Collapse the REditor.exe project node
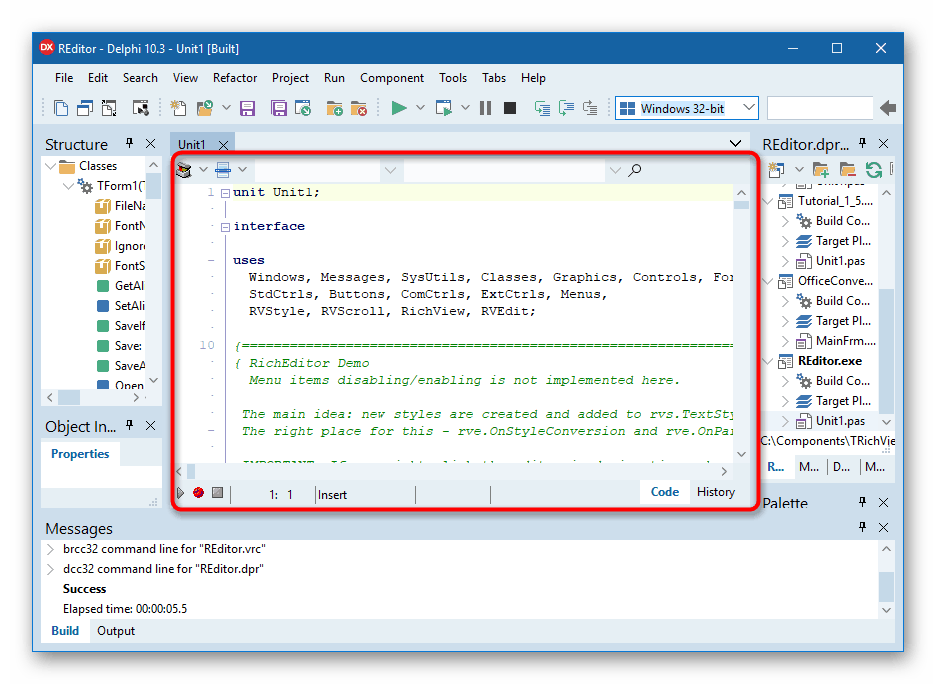The width and height of the screenshot is (936, 684). [768, 361]
